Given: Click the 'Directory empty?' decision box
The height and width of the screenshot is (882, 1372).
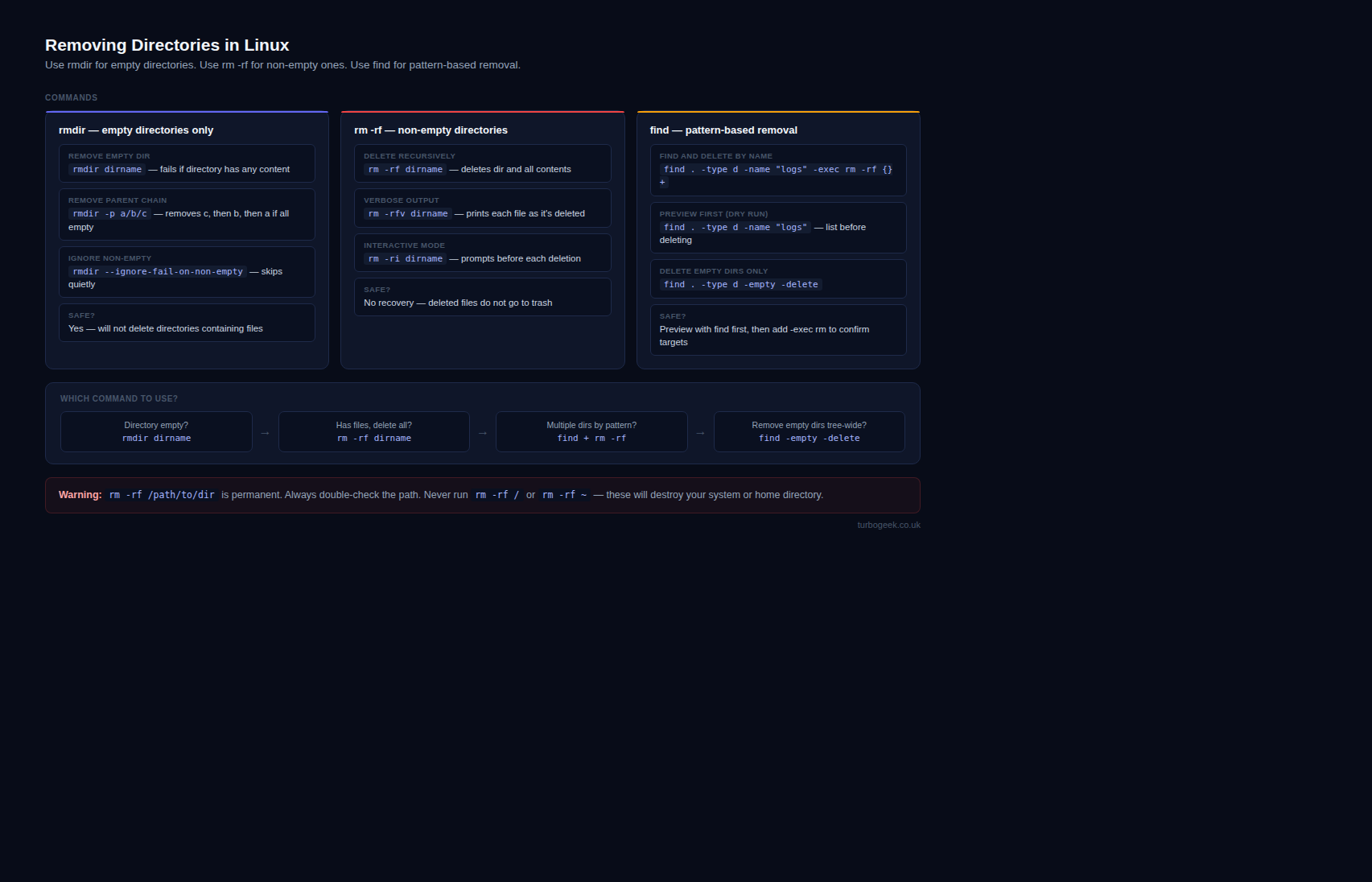Looking at the screenshot, I should tap(156, 432).
